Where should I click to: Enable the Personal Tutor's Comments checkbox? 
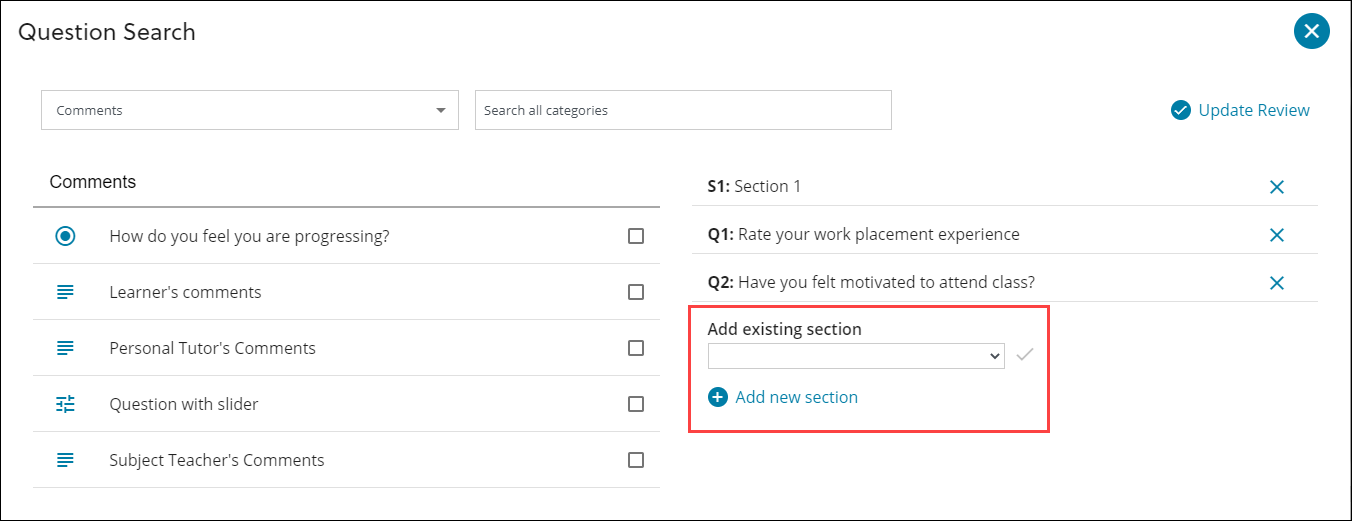tap(636, 348)
